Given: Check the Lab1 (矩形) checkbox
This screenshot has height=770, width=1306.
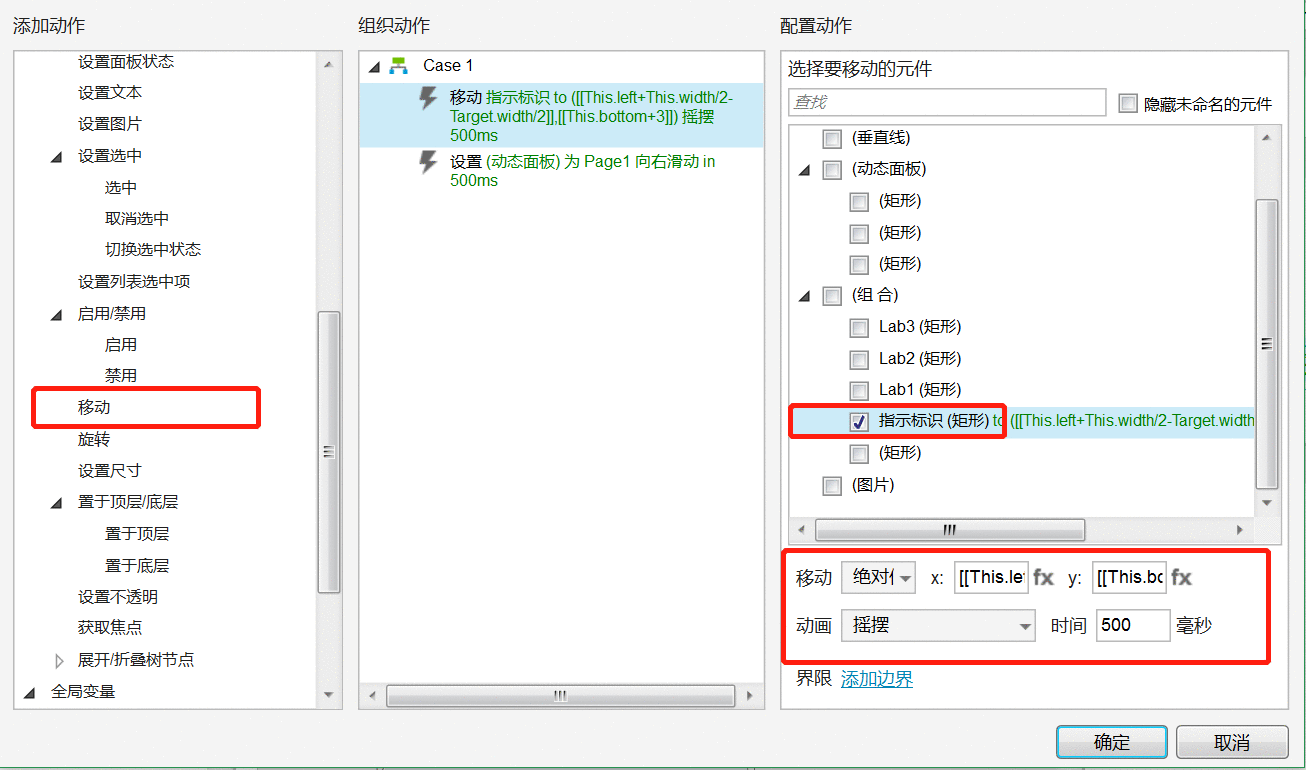Looking at the screenshot, I should (x=859, y=391).
